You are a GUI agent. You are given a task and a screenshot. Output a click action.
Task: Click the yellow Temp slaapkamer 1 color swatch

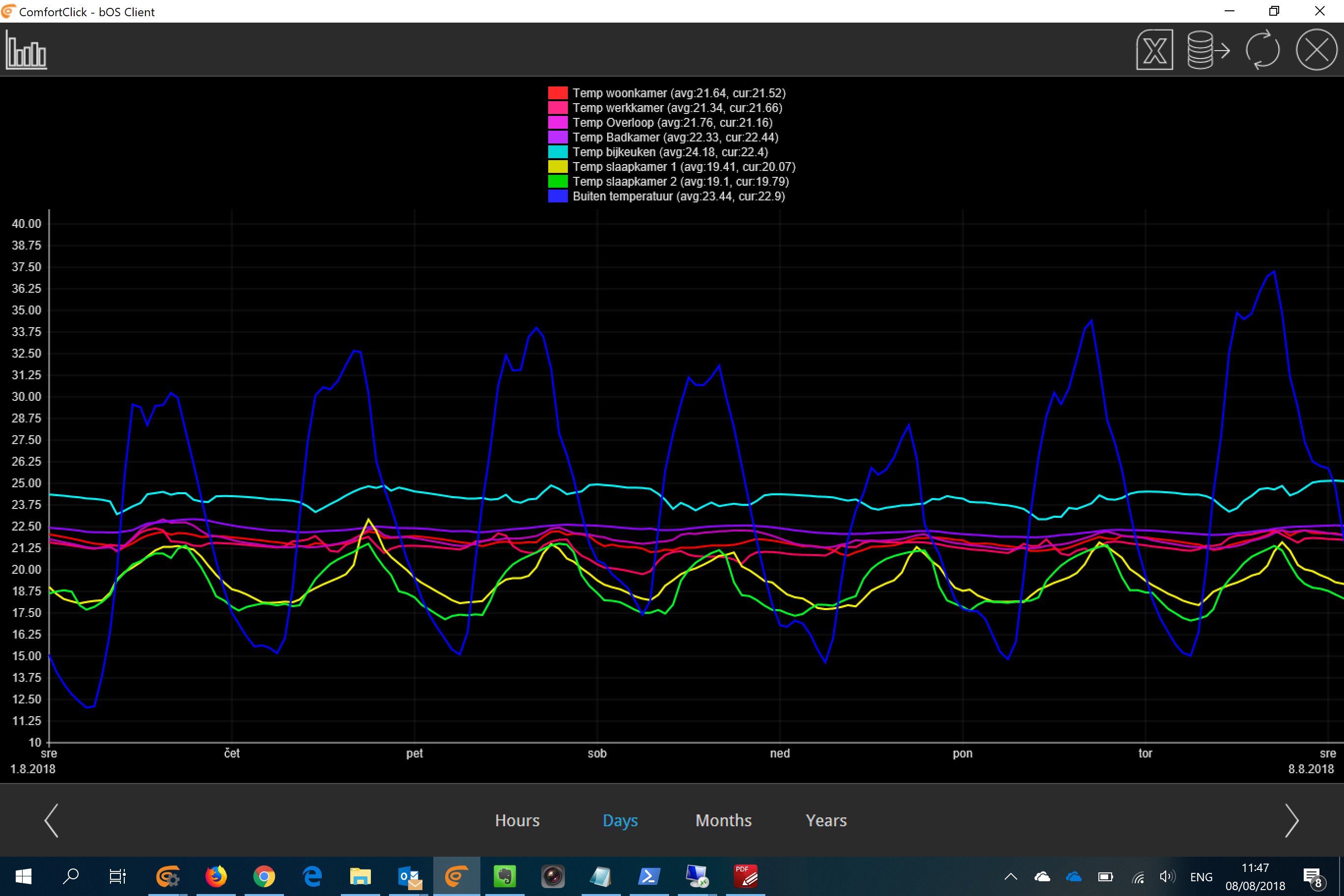[558, 167]
